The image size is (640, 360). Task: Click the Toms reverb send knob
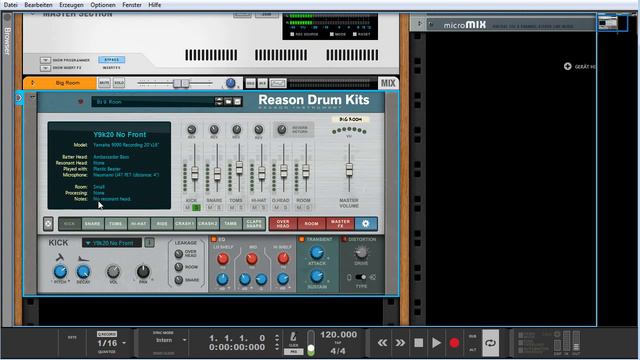[236, 130]
